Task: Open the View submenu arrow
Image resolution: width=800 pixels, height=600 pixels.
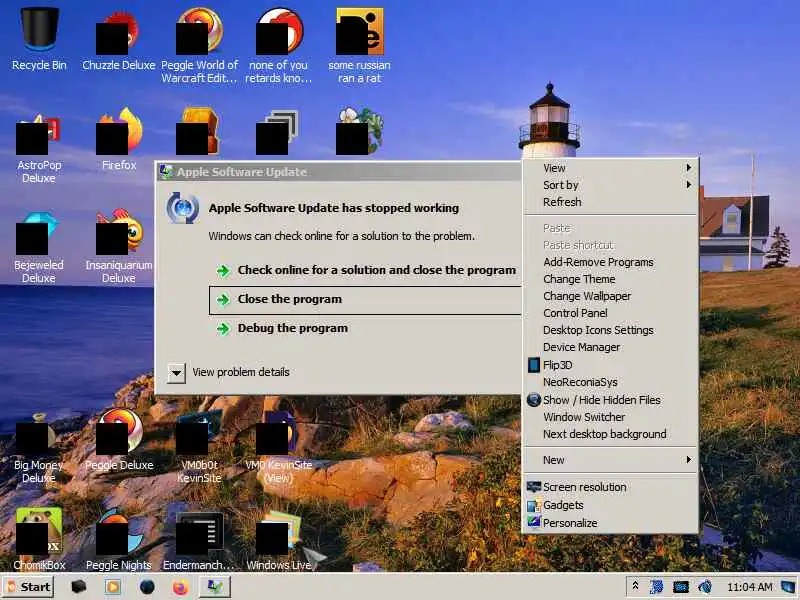Action: [x=689, y=167]
